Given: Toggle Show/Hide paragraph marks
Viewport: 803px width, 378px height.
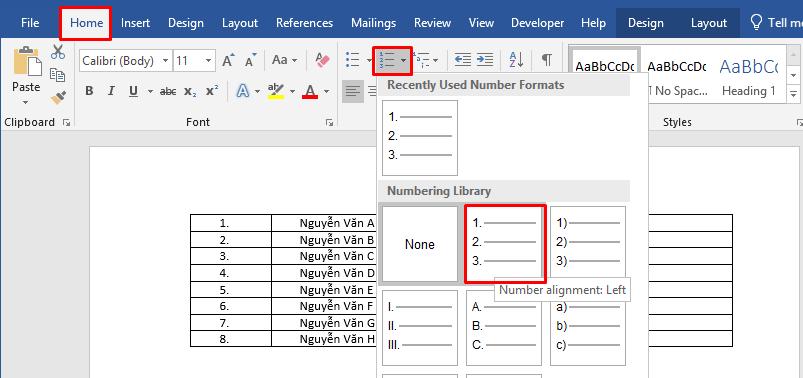Looking at the screenshot, I should [x=547, y=60].
